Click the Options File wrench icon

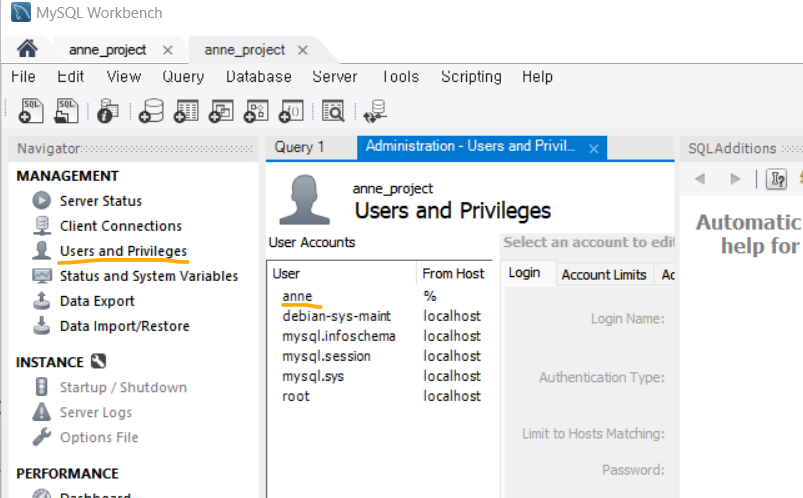(41, 437)
